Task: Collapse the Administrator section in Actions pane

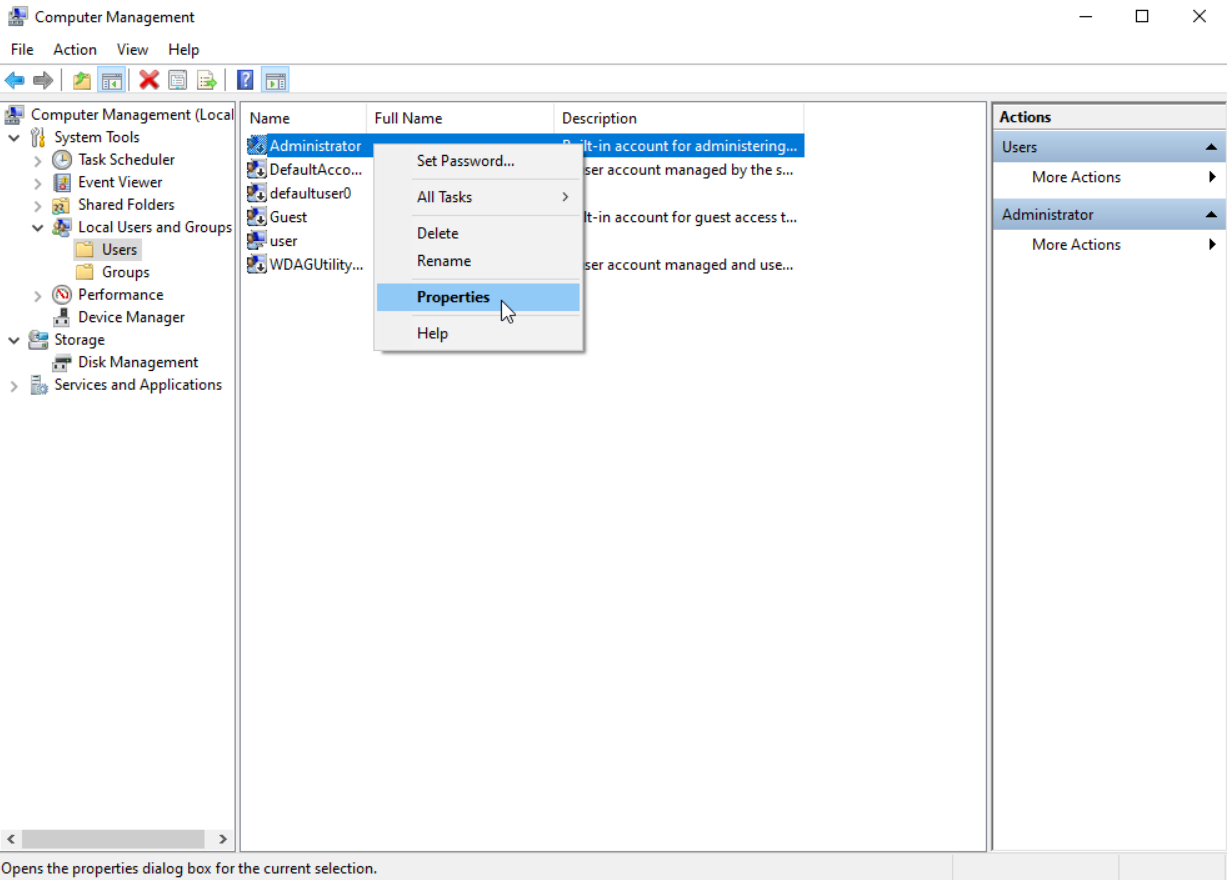Action: coord(1211,214)
